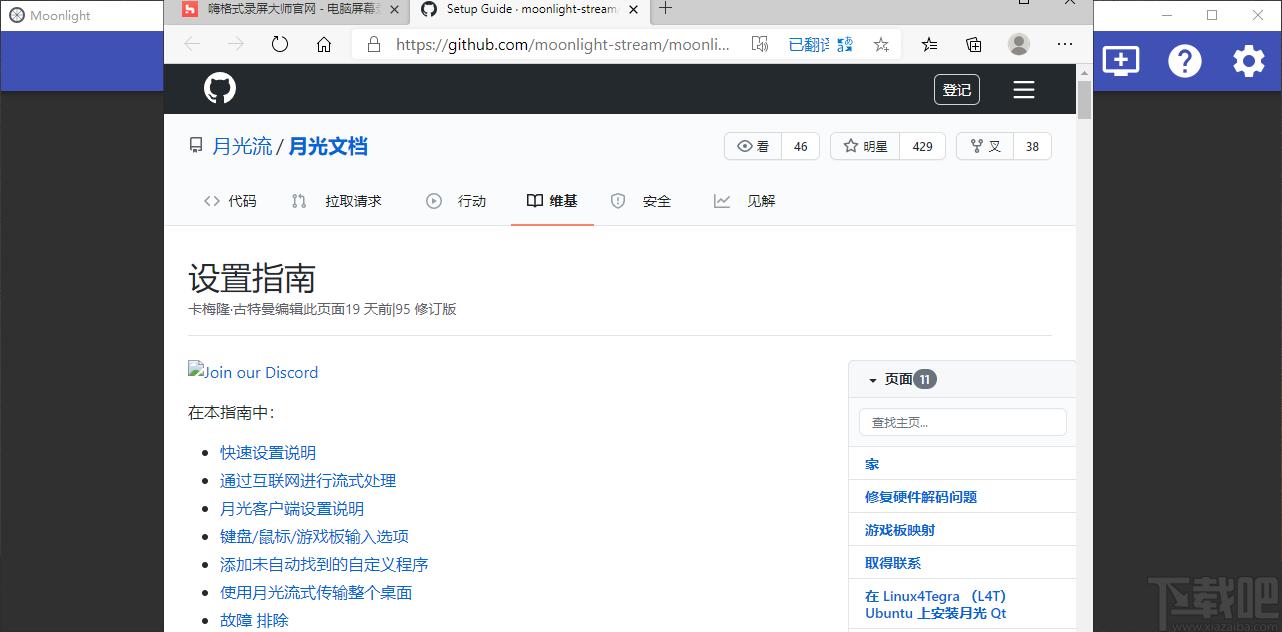Image resolution: width=1282 pixels, height=632 pixels.
Task: Open 取得联系 wiki page
Action: pos(893,563)
